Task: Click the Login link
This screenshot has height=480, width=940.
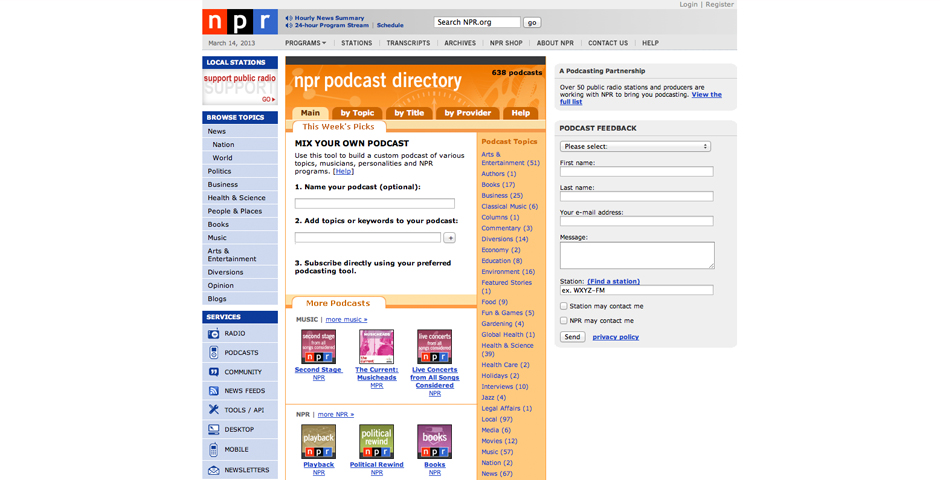Action: pyautogui.click(x=688, y=4)
